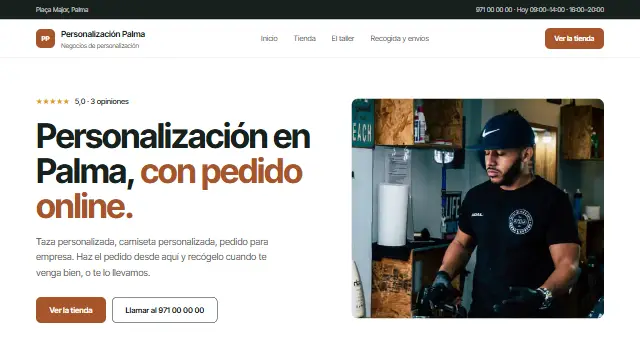Click the workshop hero photo
Screen dimensions: 640x360
coord(478,208)
